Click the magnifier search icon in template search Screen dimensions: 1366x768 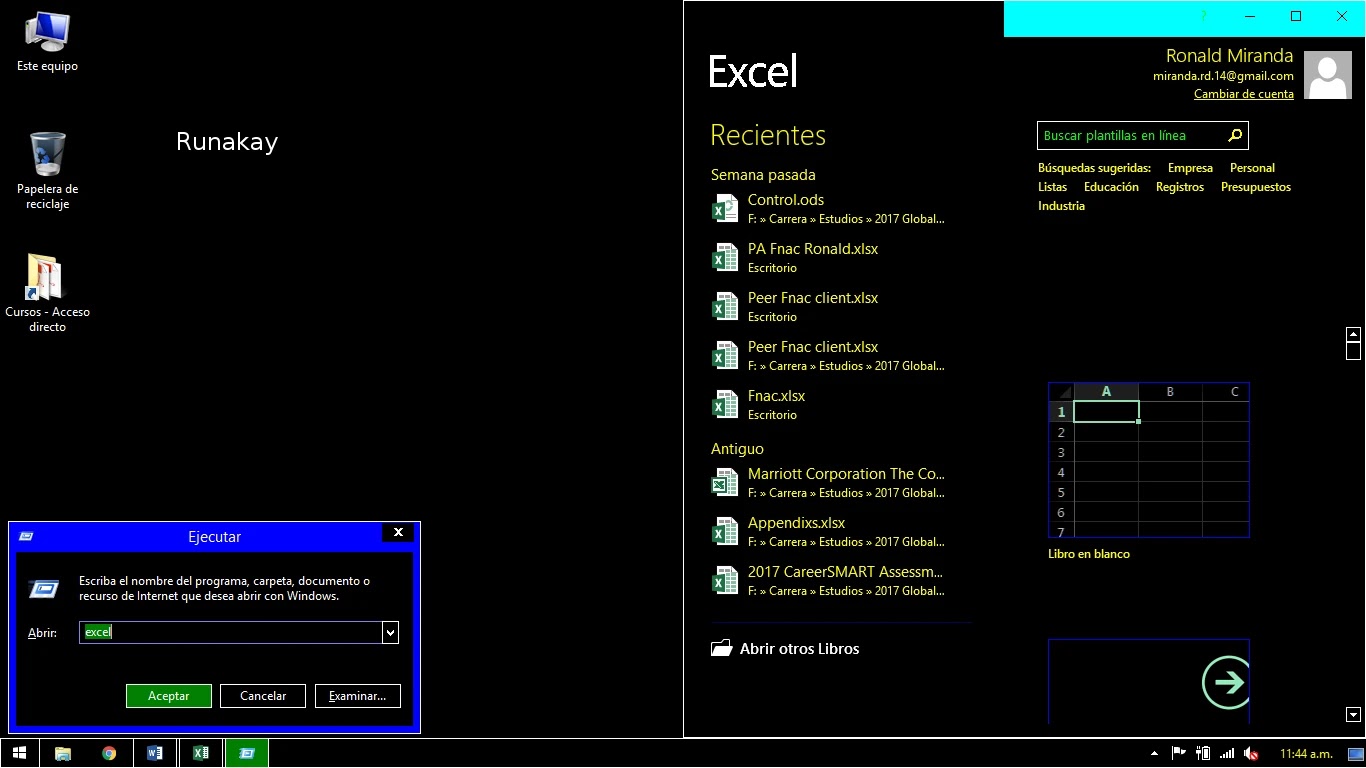coord(1235,135)
